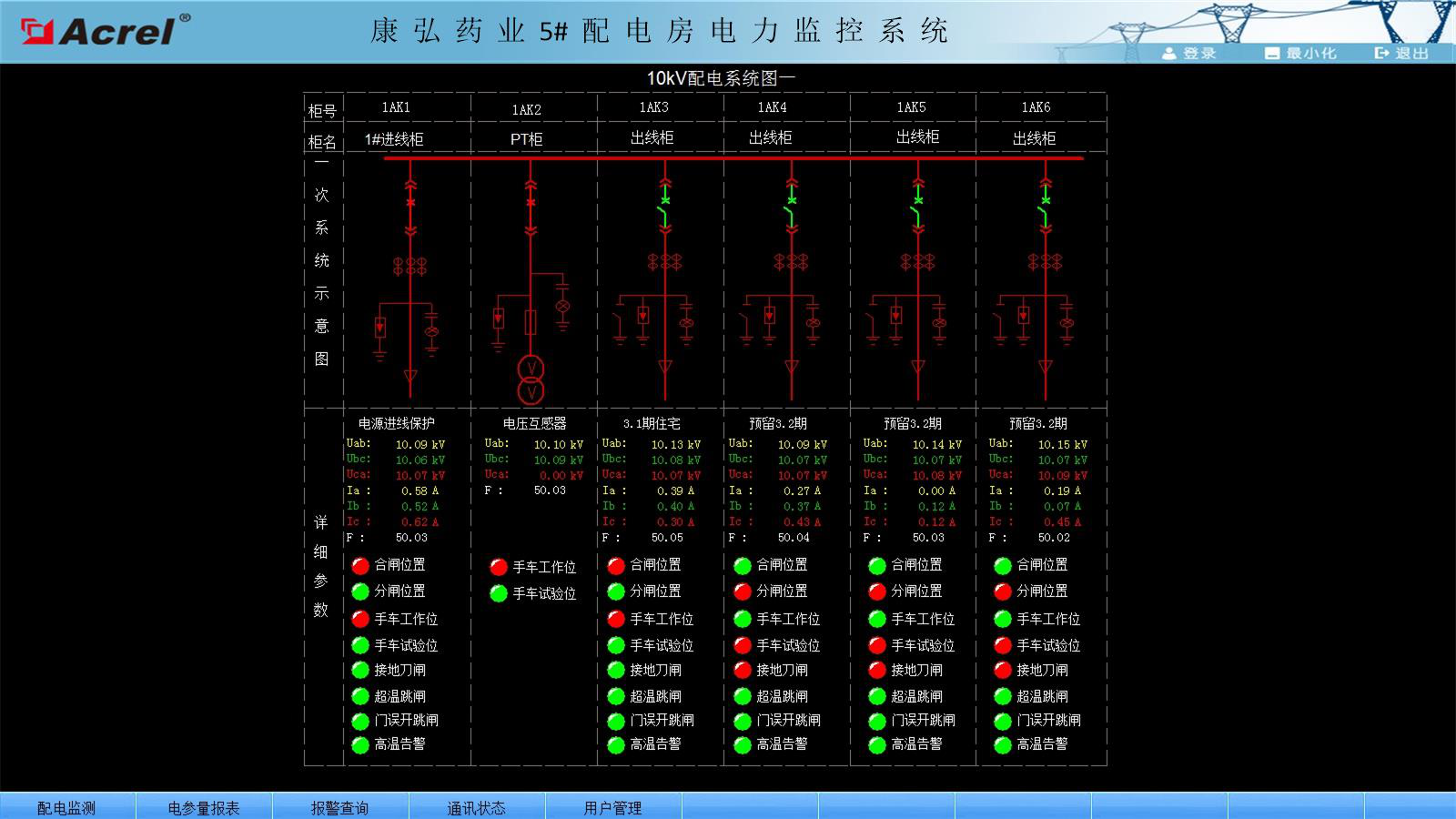Click 手车工作位 indicator in 1AK5 column
The width and height of the screenshot is (1456, 819).
pos(877,619)
